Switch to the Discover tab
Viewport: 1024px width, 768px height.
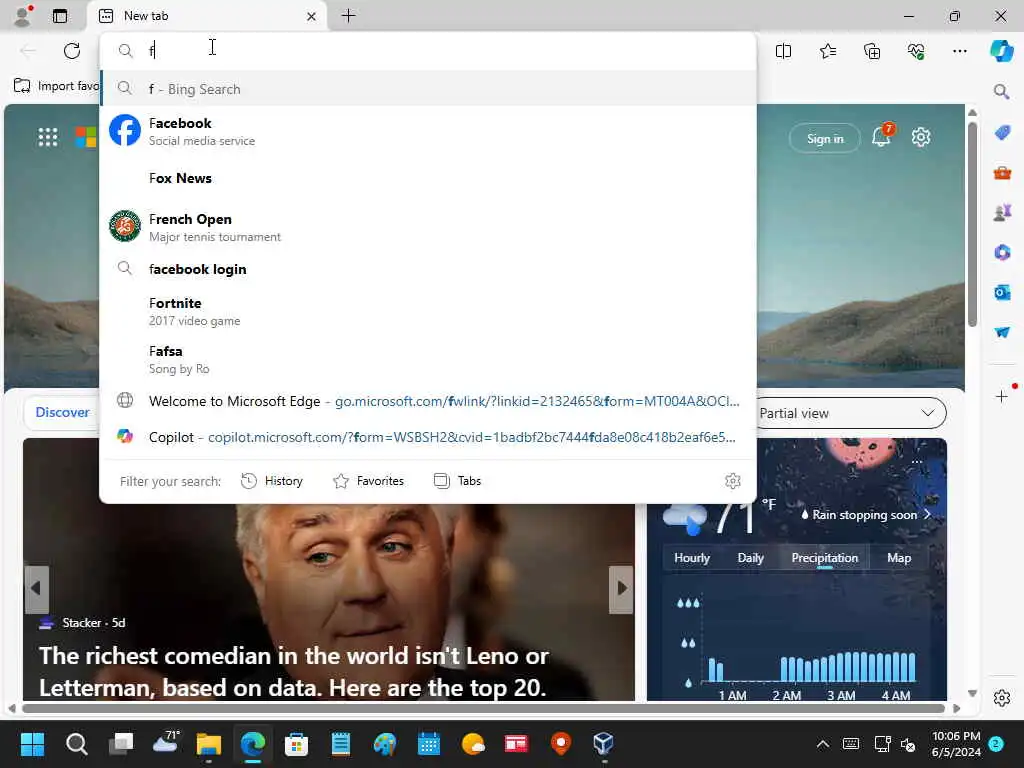(x=62, y=412)
